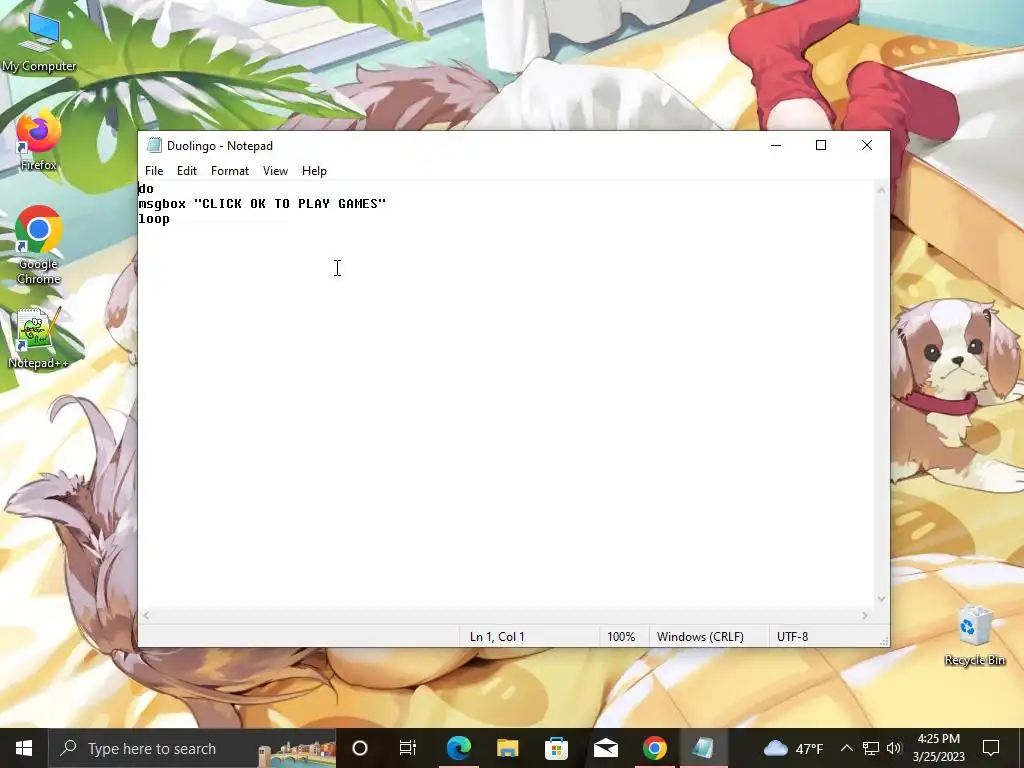This screenshot has height=768, width=1024.
Task: Click the UTF-8 encoding status entry
Action: [x=792, y=637]
